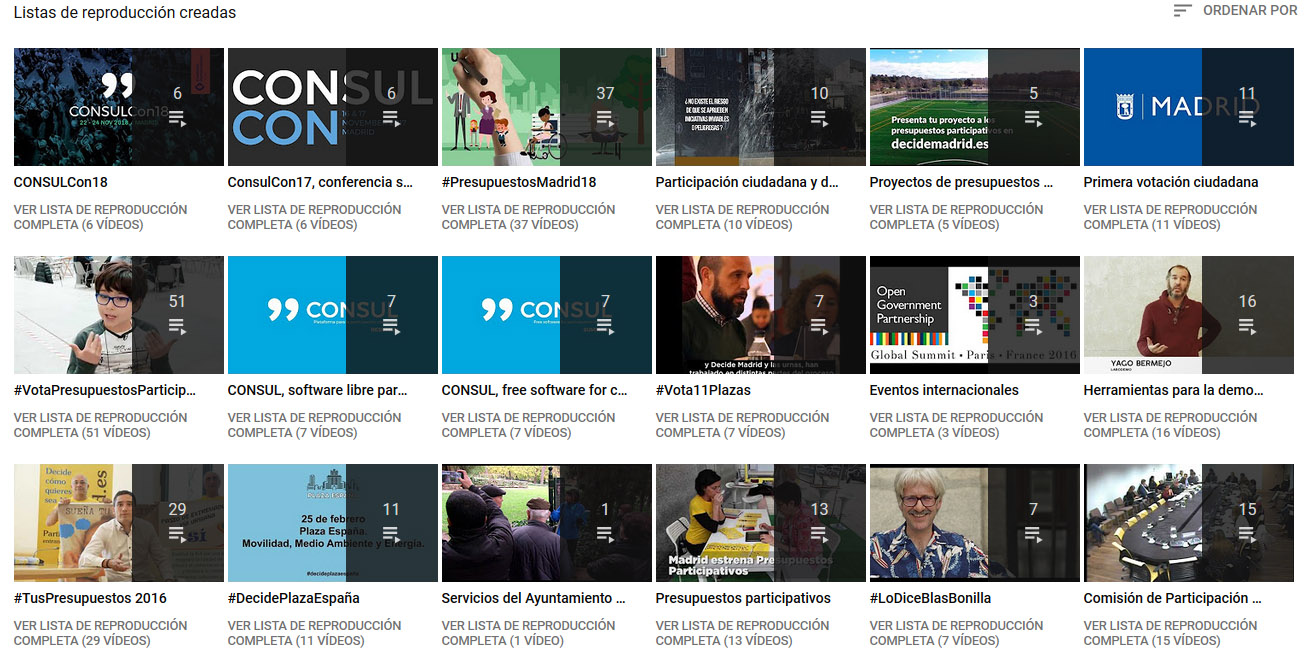View full #LoDiceBlasBonilla playlist (7 vídeos)
The image size is (1314, 661).
point(956,633)
